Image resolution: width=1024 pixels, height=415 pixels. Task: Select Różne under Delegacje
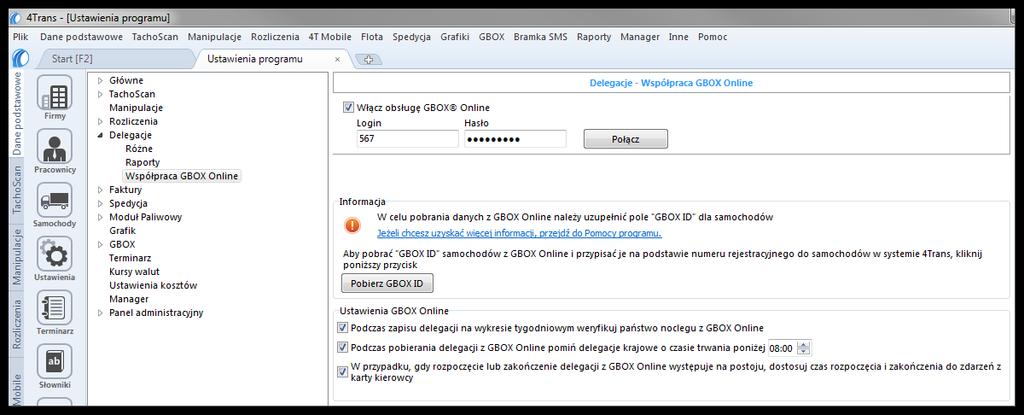click(x=139, y=148)
